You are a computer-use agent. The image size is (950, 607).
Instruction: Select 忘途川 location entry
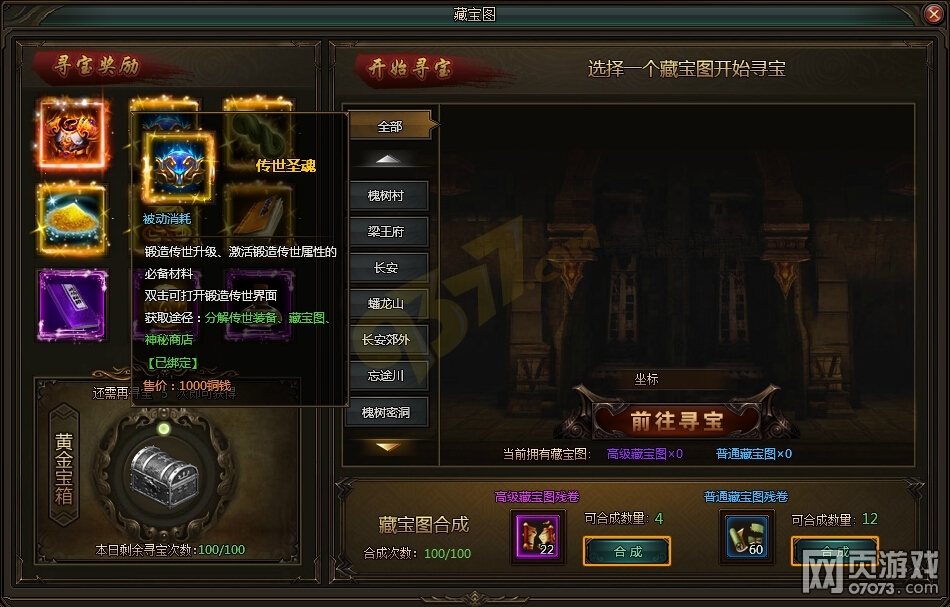[388, 376]
